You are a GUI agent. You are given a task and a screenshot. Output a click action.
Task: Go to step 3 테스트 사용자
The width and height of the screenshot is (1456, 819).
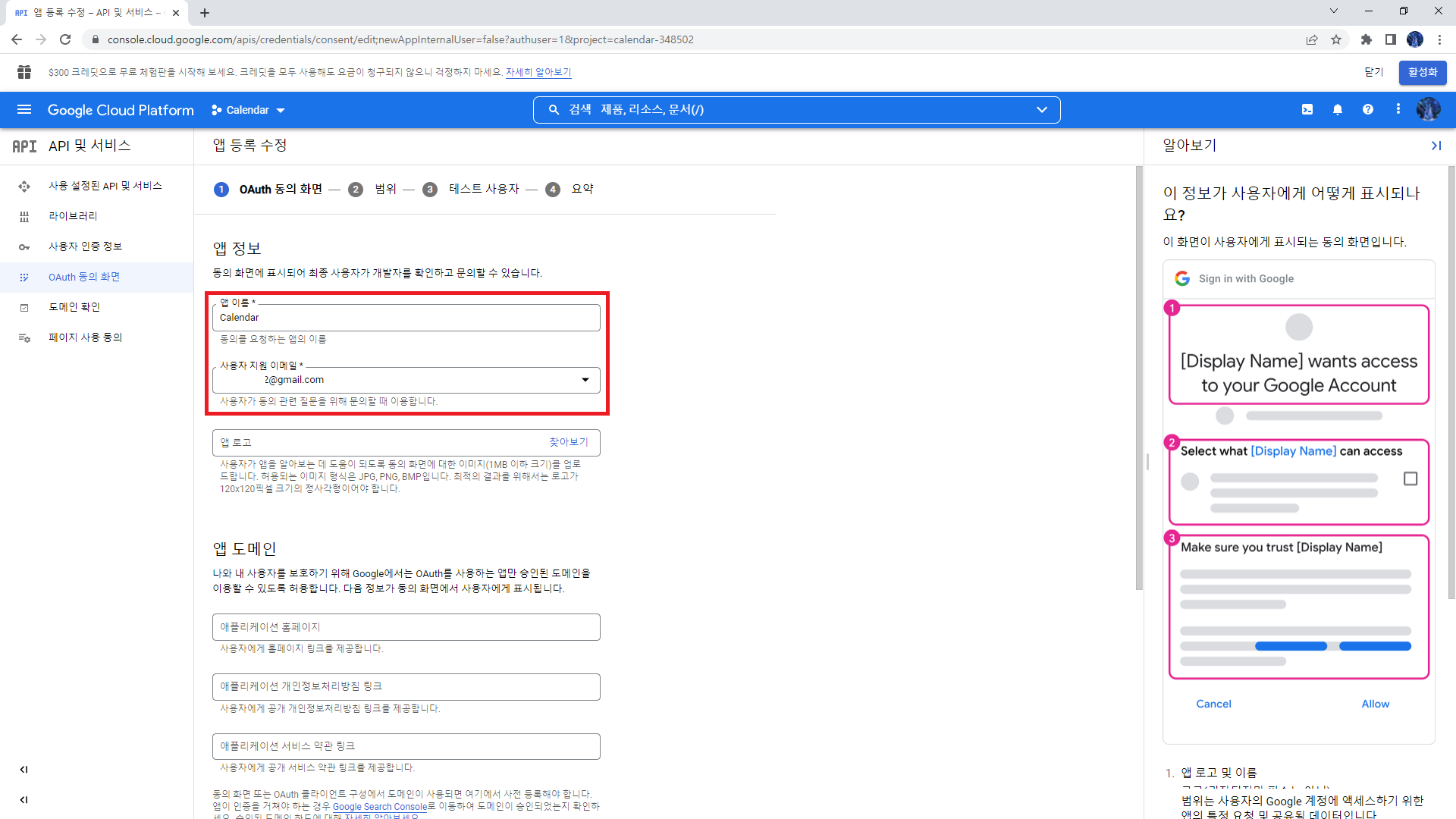pos(471,190)
